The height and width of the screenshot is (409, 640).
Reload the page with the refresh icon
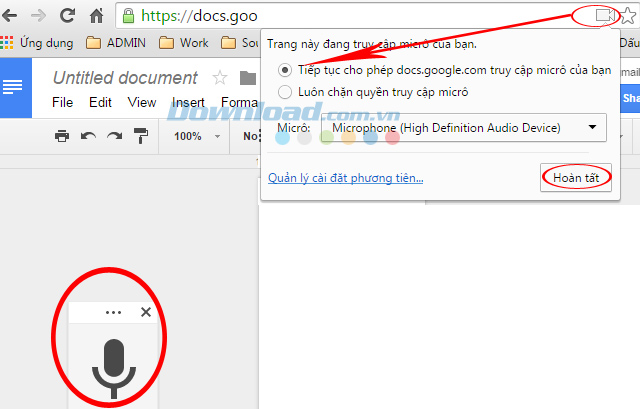click(67, 16)
